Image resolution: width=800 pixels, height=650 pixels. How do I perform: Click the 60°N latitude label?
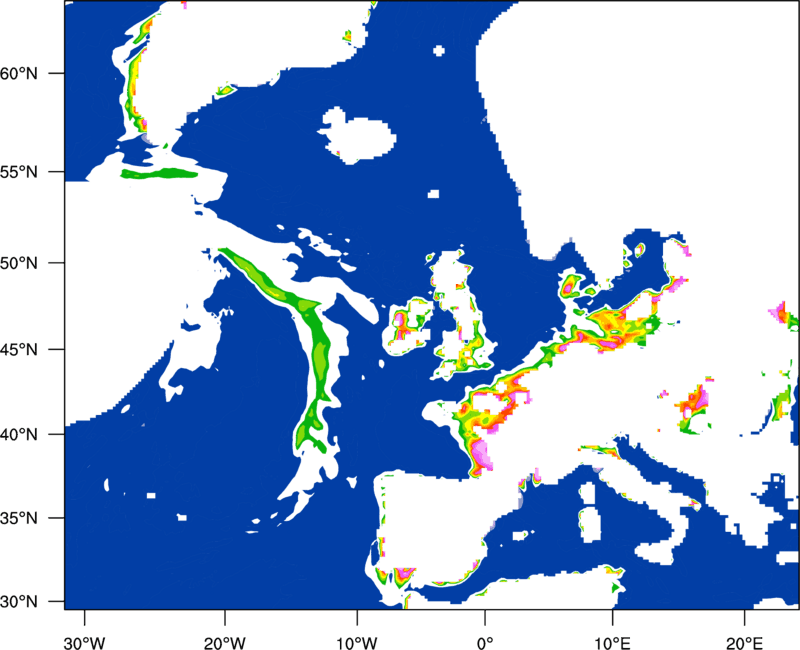tap(19, 73)
